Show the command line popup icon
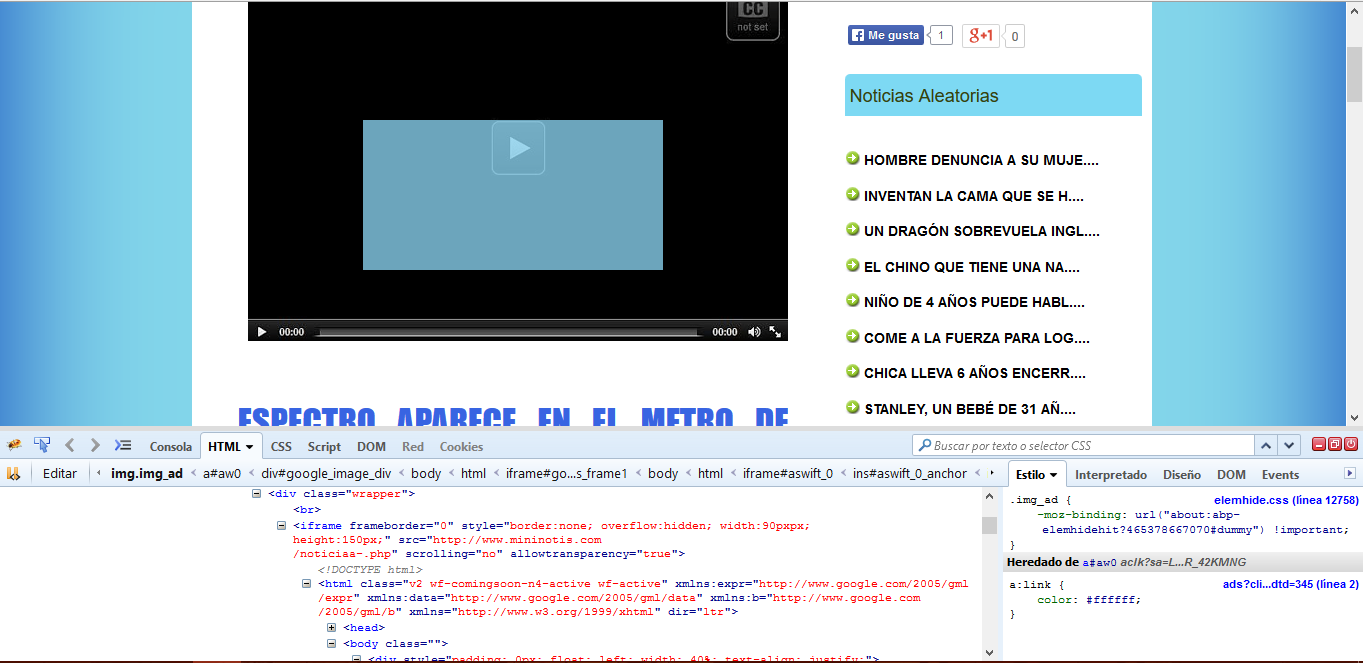 tap(123, 445)
